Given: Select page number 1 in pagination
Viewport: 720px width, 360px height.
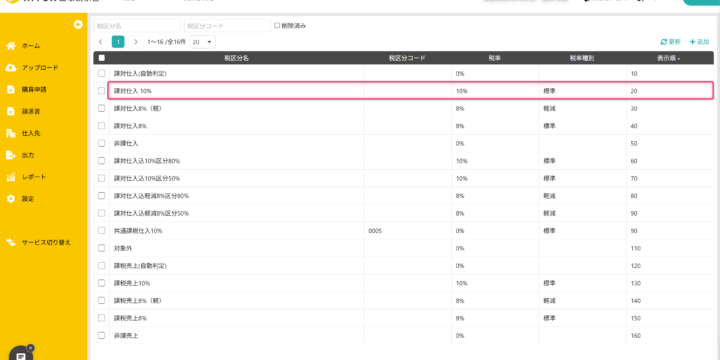Looking at the screenshot, I should [118, 42].
